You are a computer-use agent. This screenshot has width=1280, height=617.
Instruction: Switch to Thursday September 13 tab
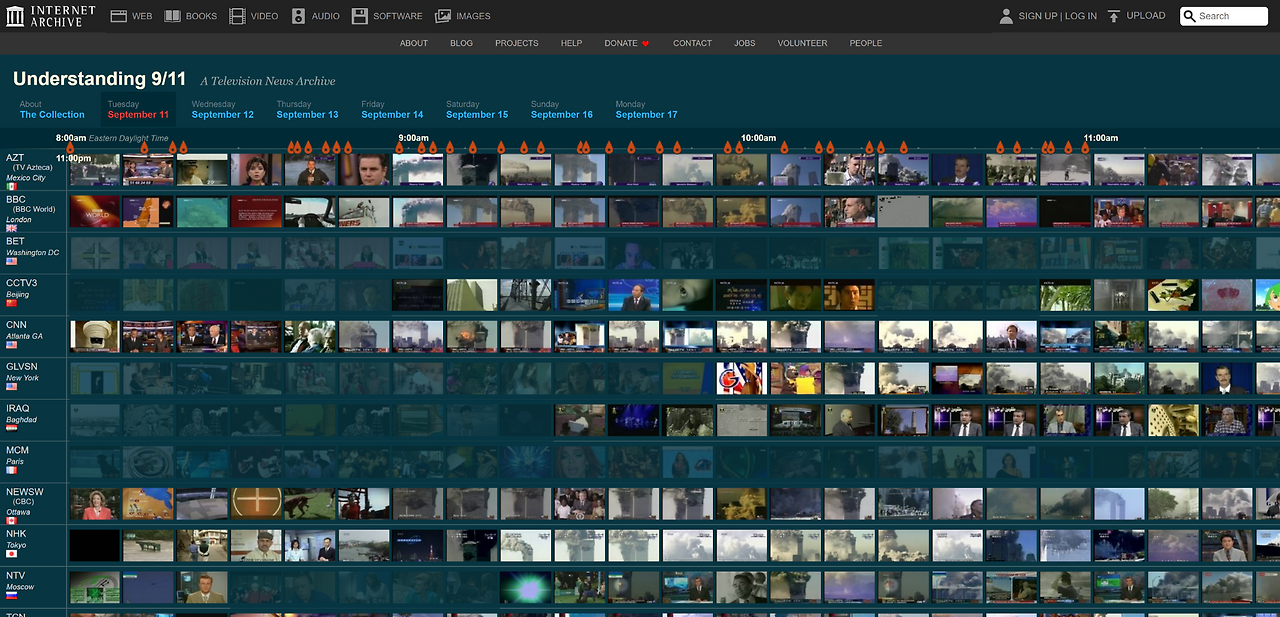(x=308, y=110)
